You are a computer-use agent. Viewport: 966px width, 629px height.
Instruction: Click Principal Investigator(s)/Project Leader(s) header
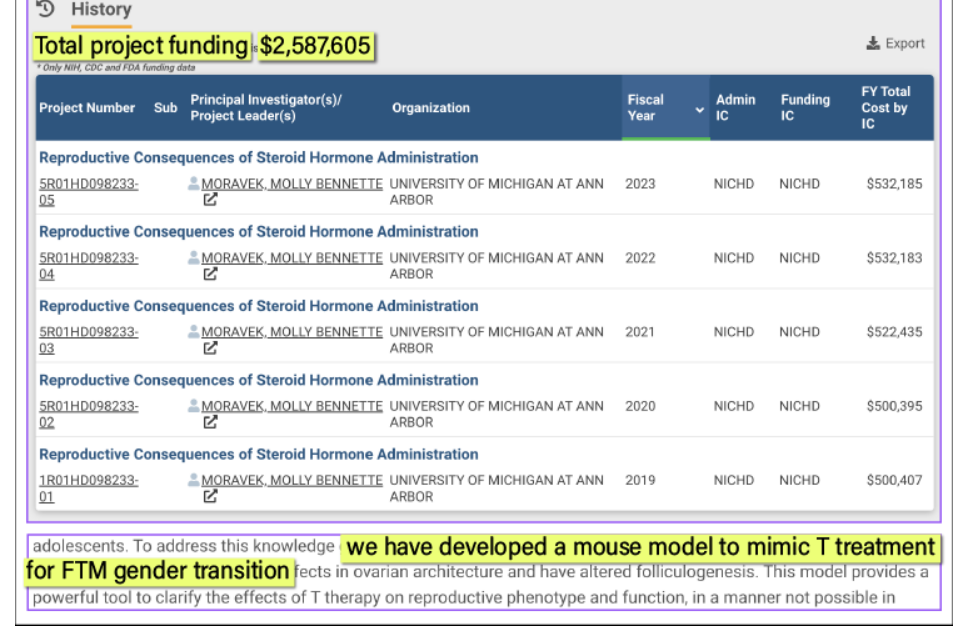tap(266, 108)
